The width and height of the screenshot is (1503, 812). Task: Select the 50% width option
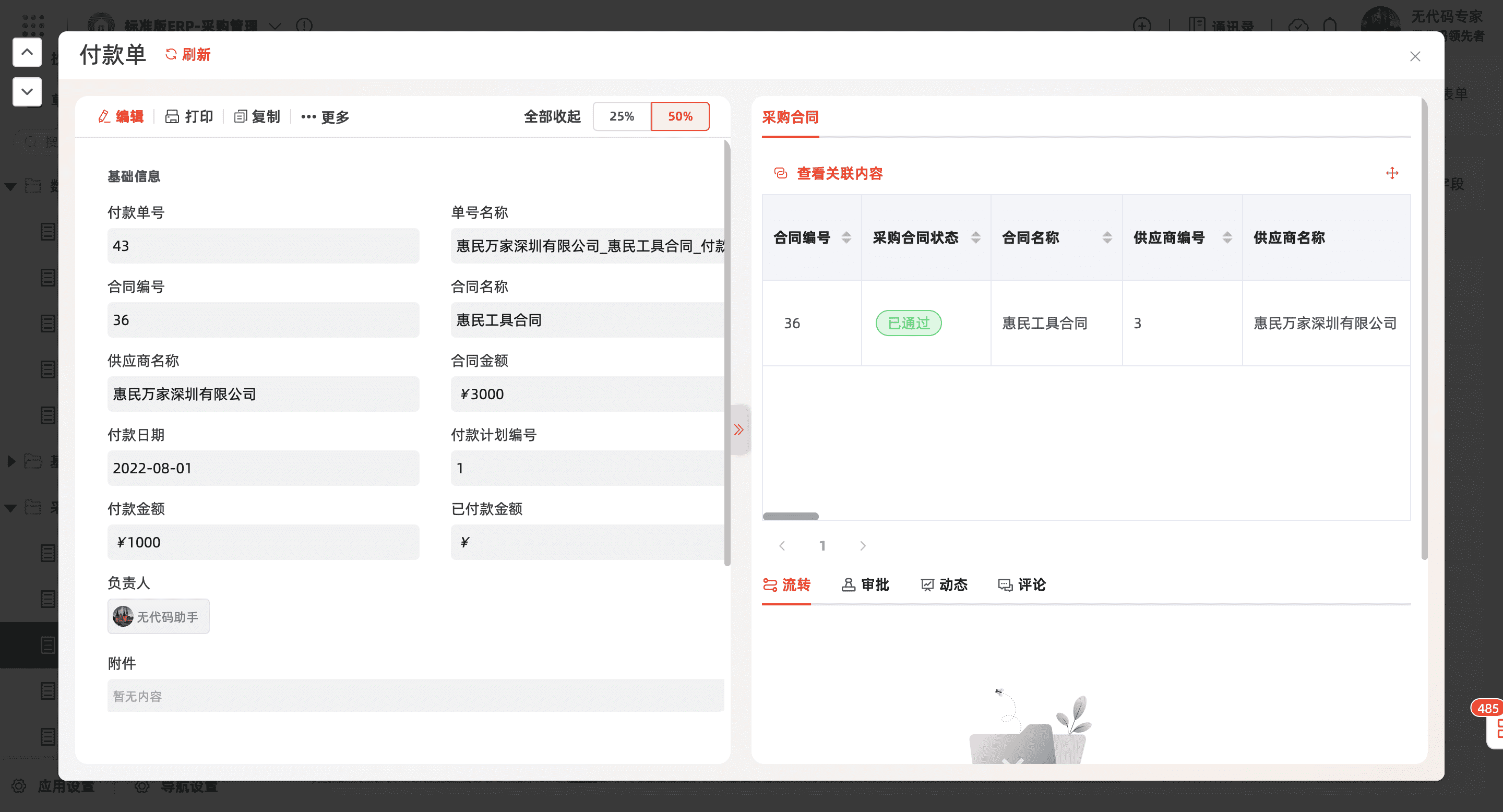[679, 116]
